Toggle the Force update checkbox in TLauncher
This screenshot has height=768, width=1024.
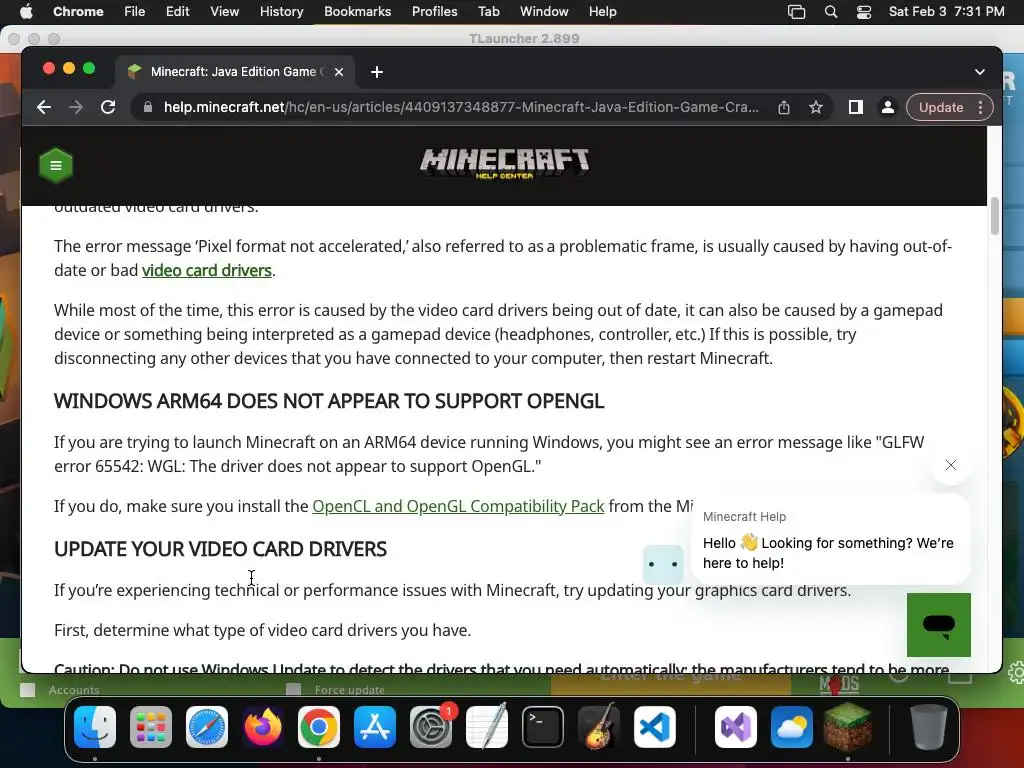coord(294,690)
